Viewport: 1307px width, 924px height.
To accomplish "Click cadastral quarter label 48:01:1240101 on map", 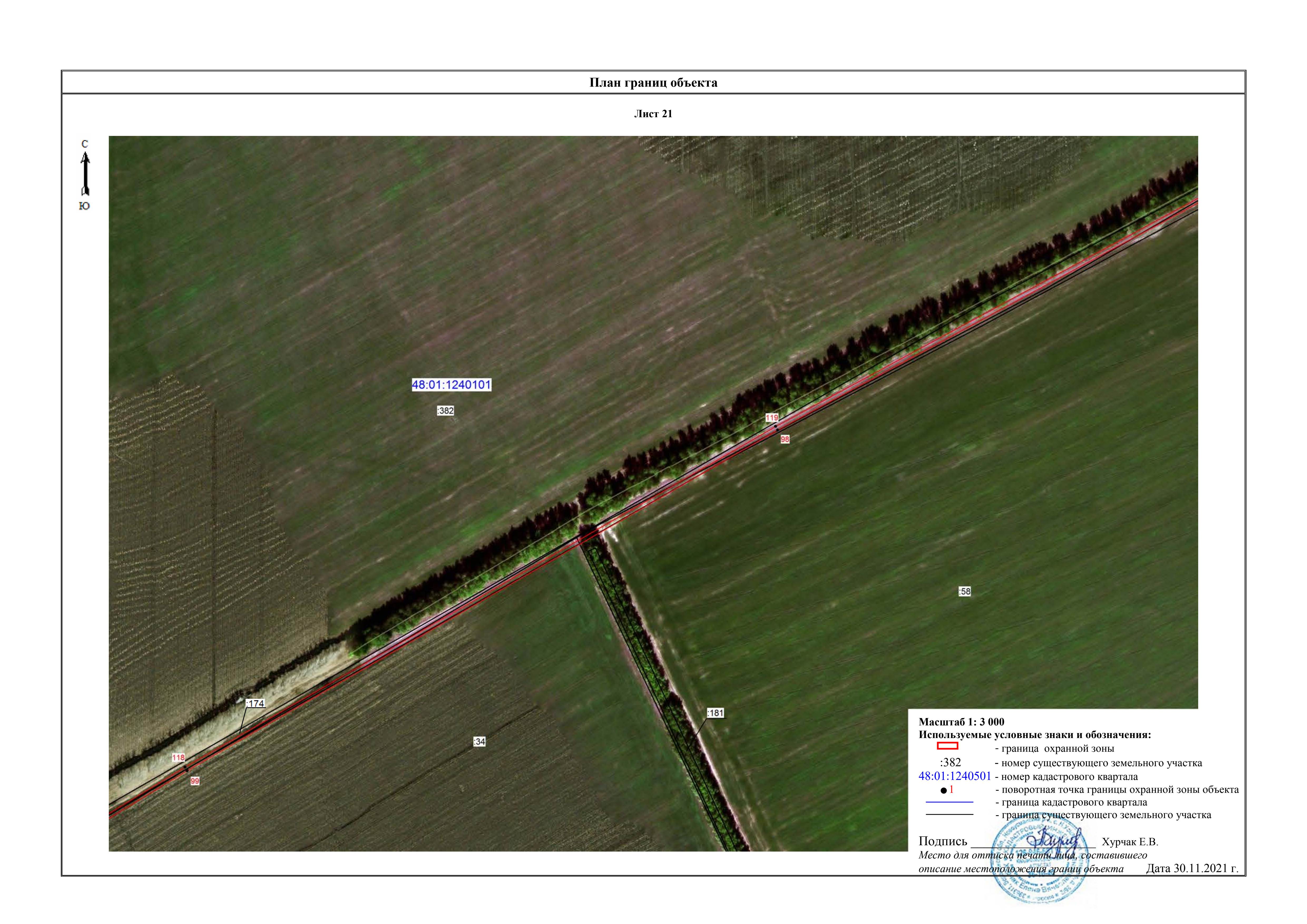I will pos(451,385).
